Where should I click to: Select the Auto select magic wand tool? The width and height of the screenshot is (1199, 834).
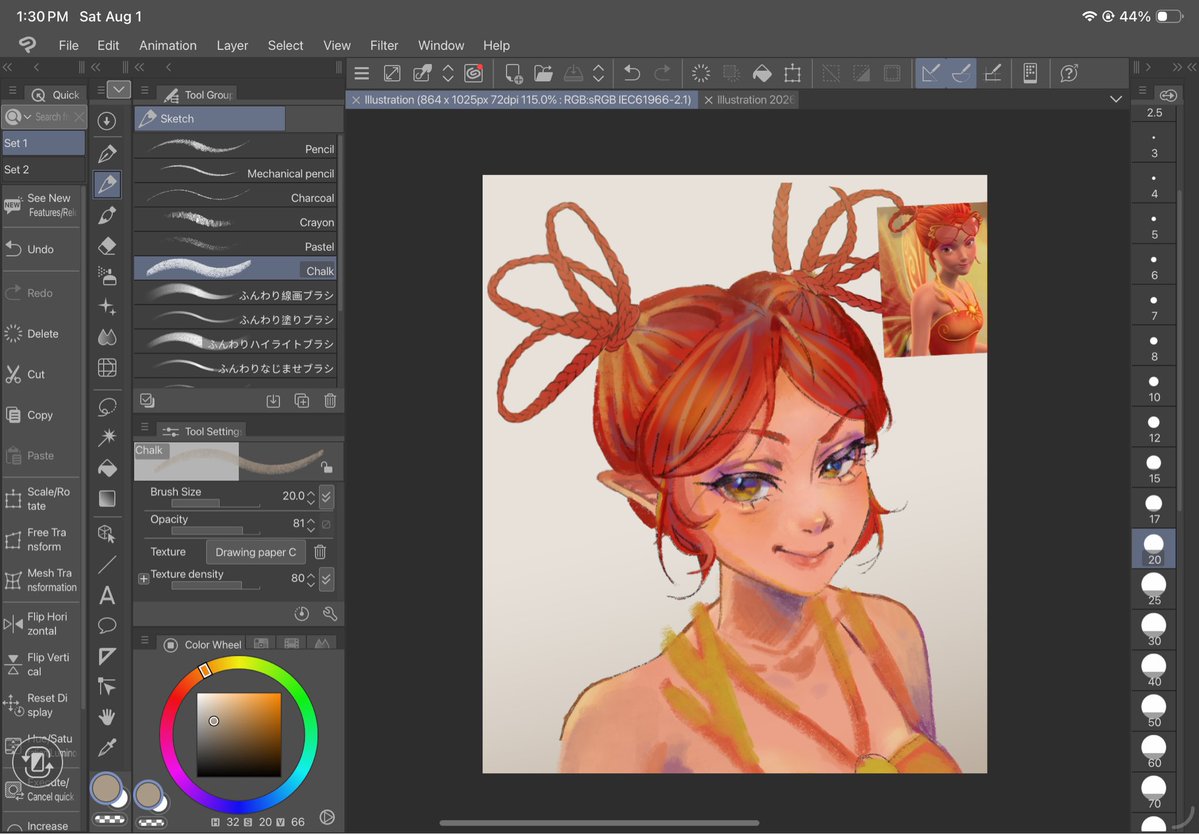click(x=107, y=436)
